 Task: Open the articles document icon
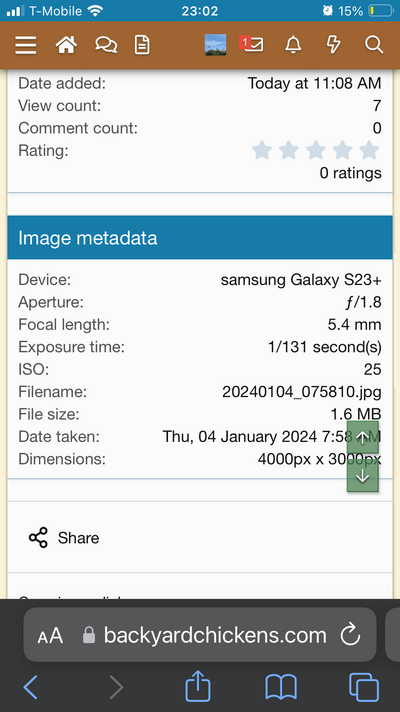pyautogui.click(x=142, y=45)
